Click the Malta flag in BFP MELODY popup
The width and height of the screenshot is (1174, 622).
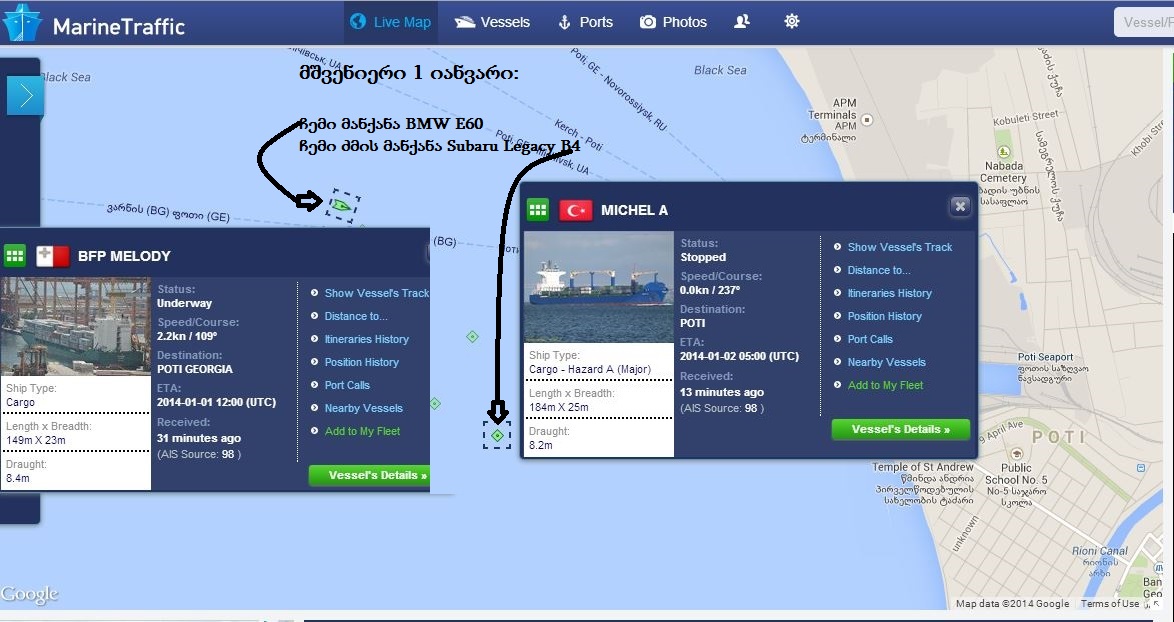(52, 256)
